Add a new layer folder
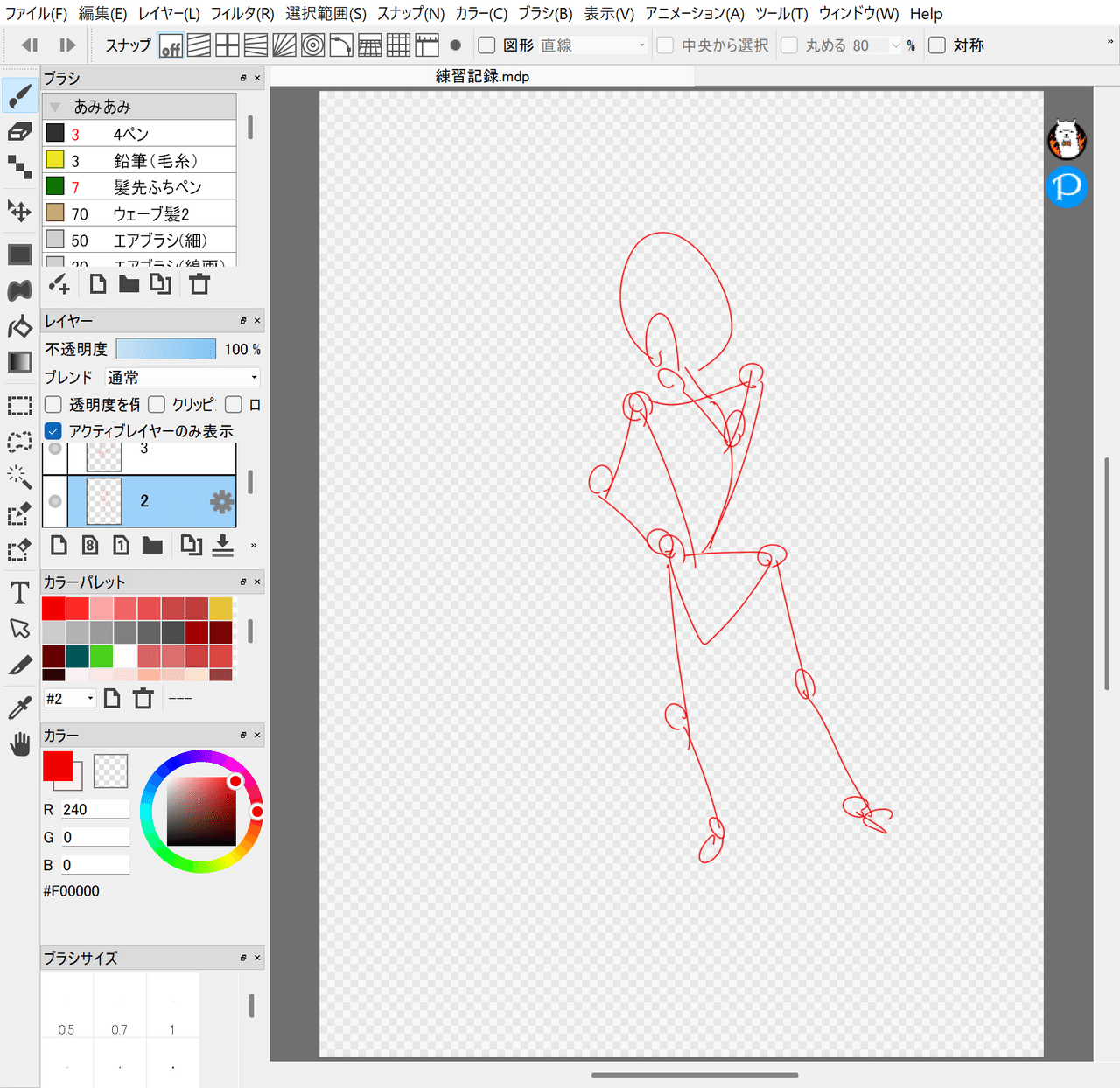 pos(152,545)
